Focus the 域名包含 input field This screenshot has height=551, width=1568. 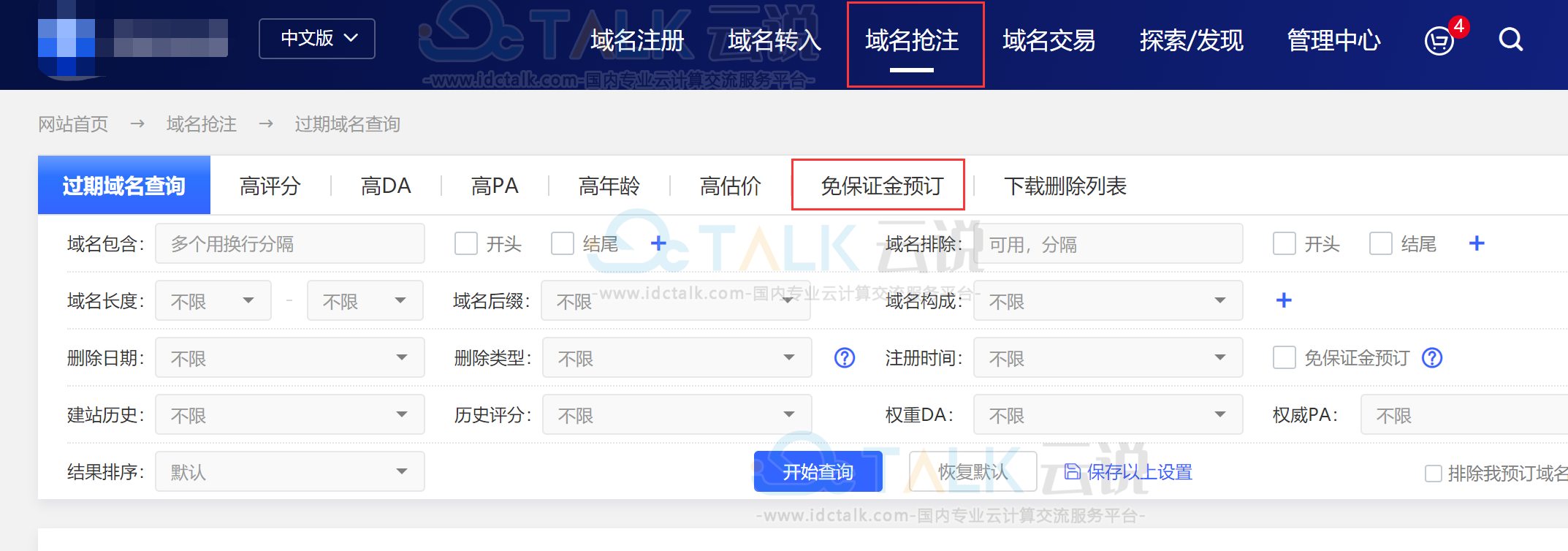point(290,243)
